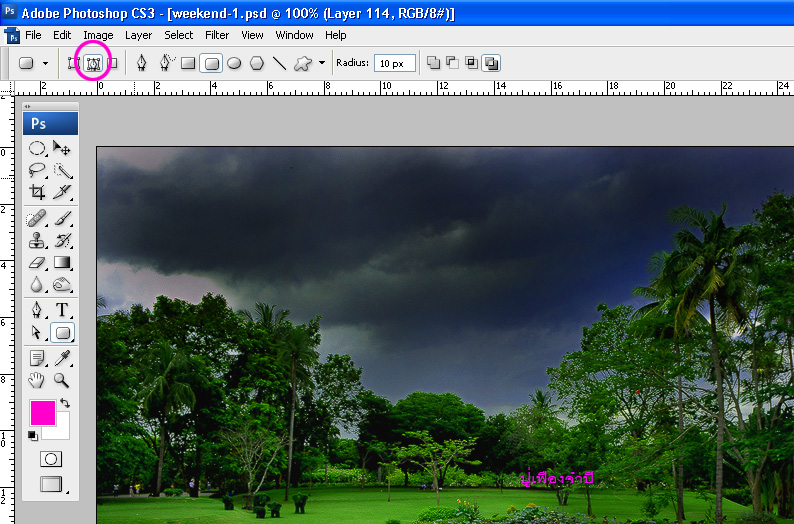Viewport: 794px width, 524px height.
Task: Select the Hand tool
Action: [37, 379]
